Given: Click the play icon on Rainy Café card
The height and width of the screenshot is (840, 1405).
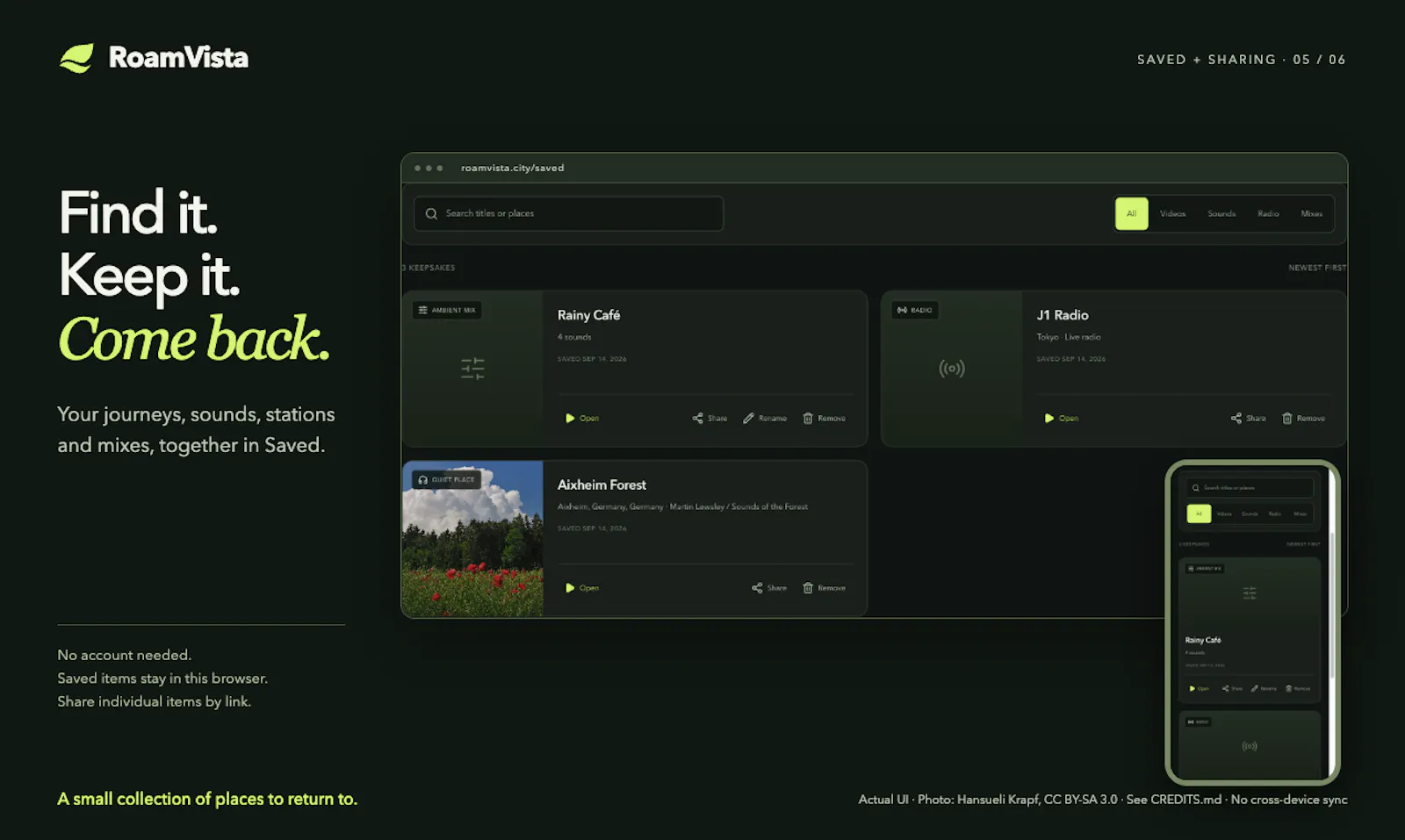Looking at the screenshot, I should (x=570, y=418).
